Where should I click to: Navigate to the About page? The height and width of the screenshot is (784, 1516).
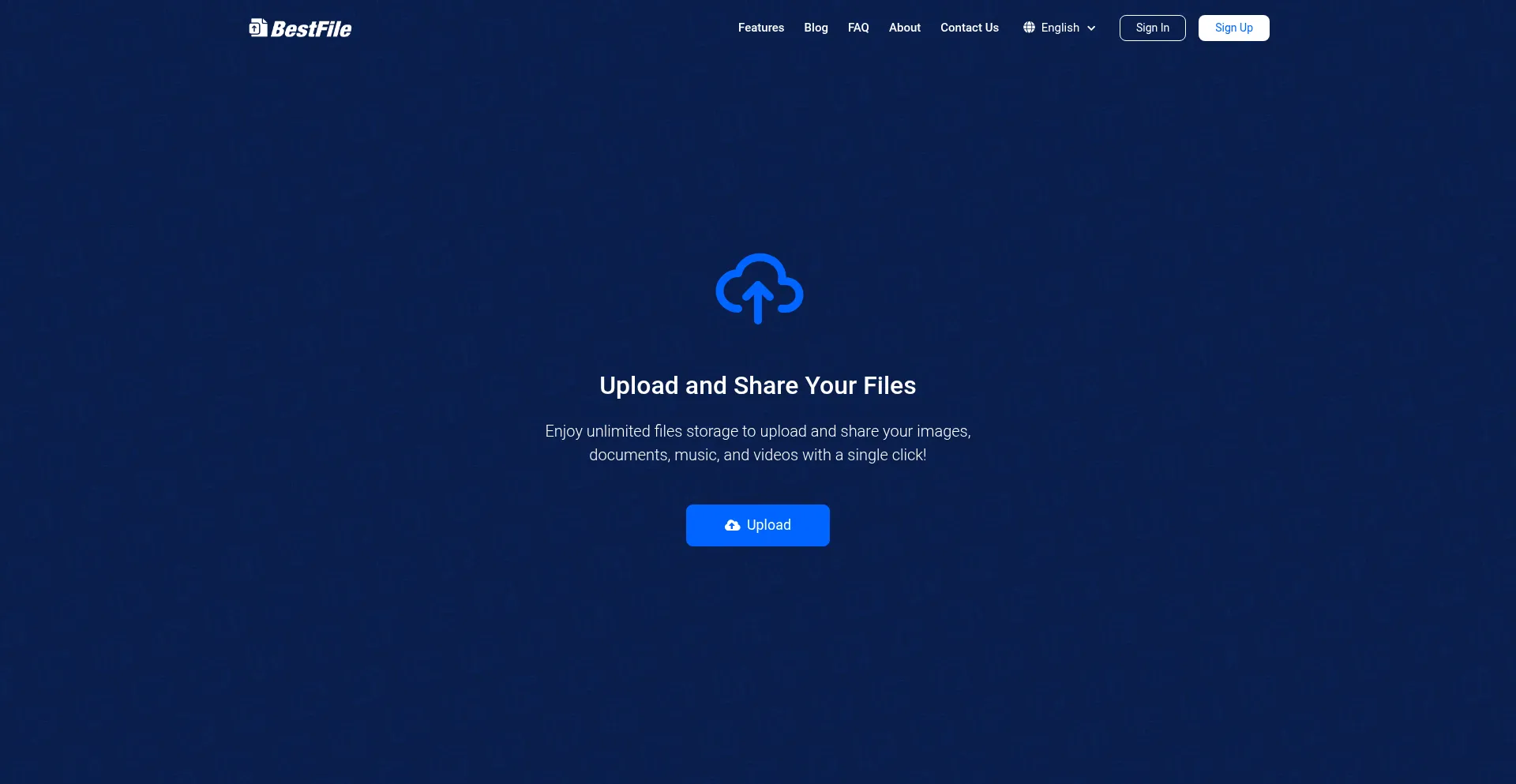click(904, 28)
